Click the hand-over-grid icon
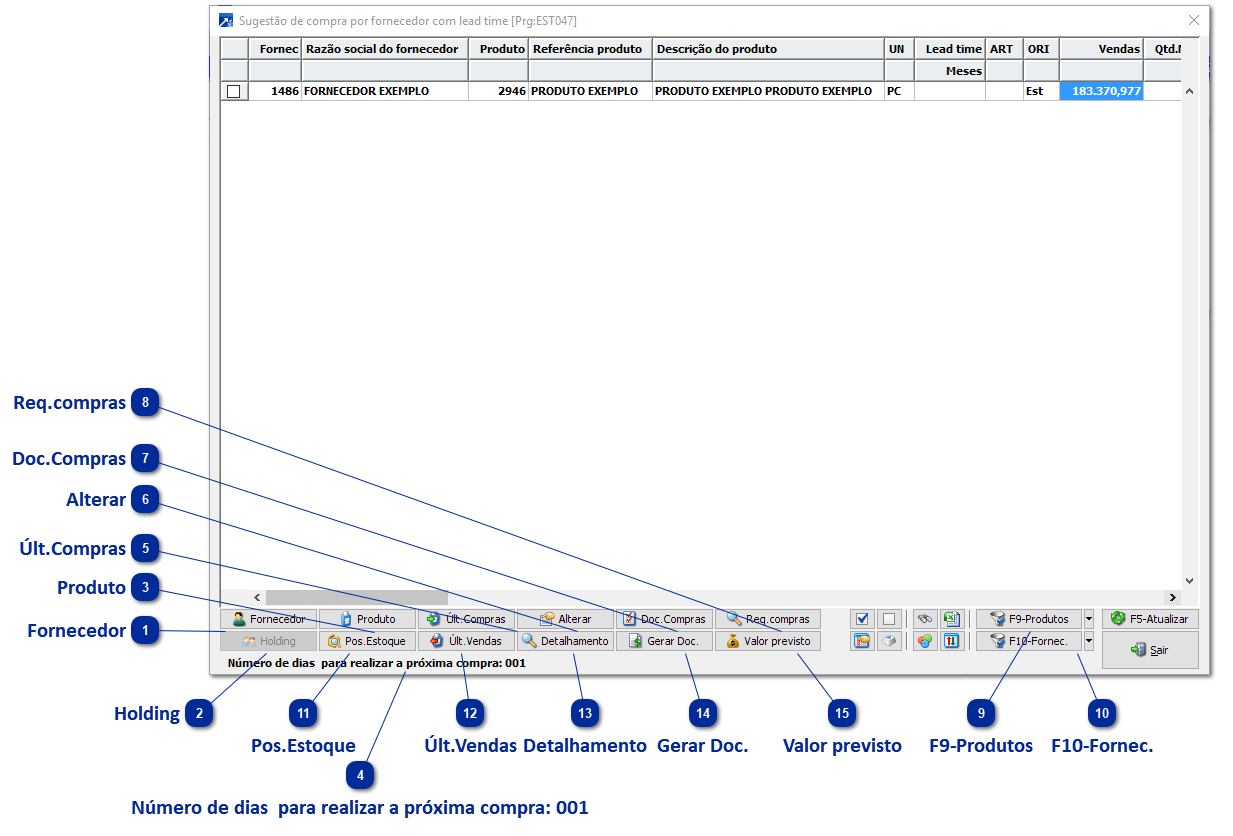 [x=862, y=641]
